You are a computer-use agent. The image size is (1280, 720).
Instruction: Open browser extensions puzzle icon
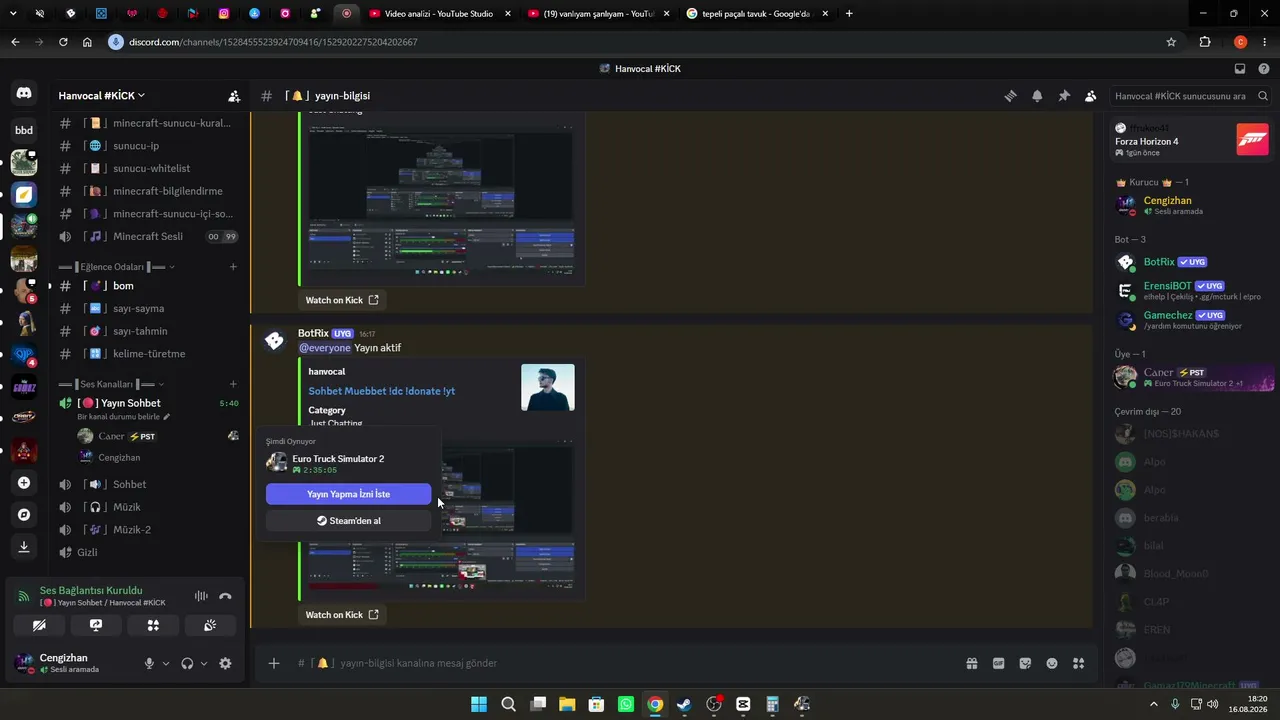[x=1205, y=42]
